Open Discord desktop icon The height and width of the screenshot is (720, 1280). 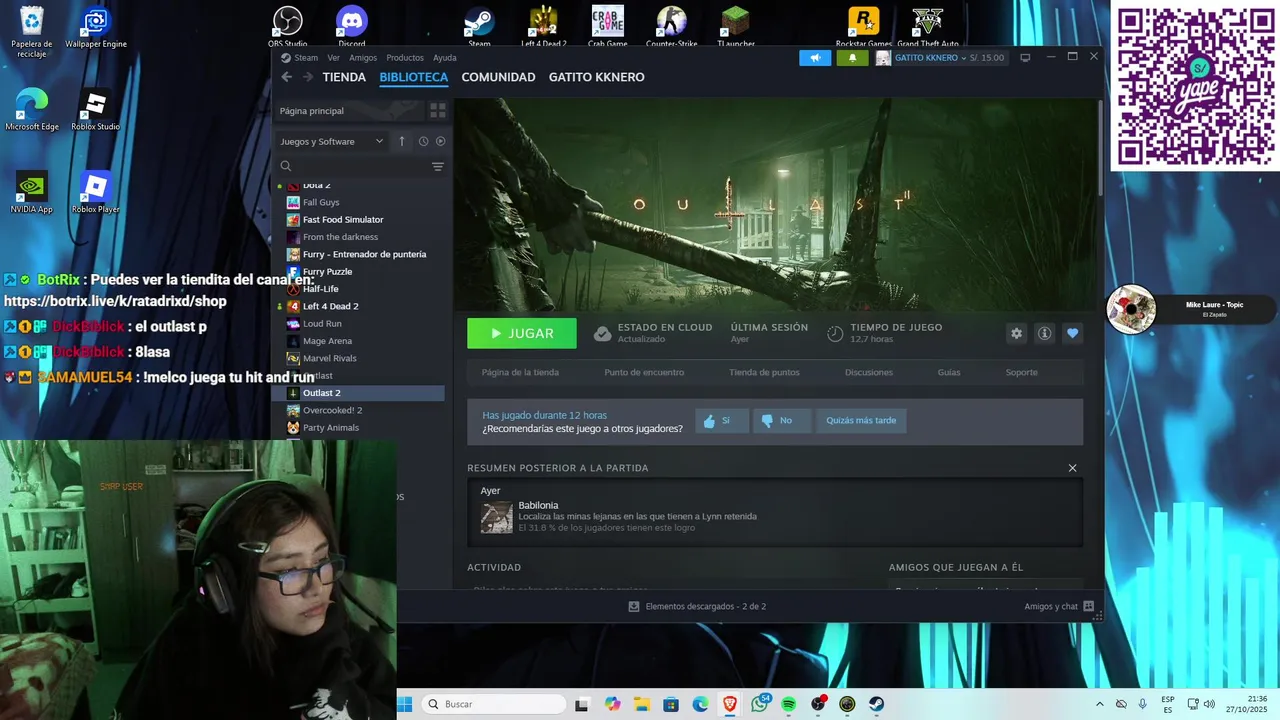(352, 26)
